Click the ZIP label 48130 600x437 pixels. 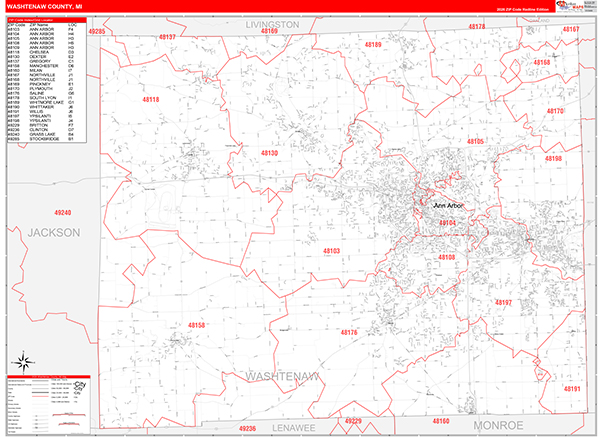tap(269, 153)
